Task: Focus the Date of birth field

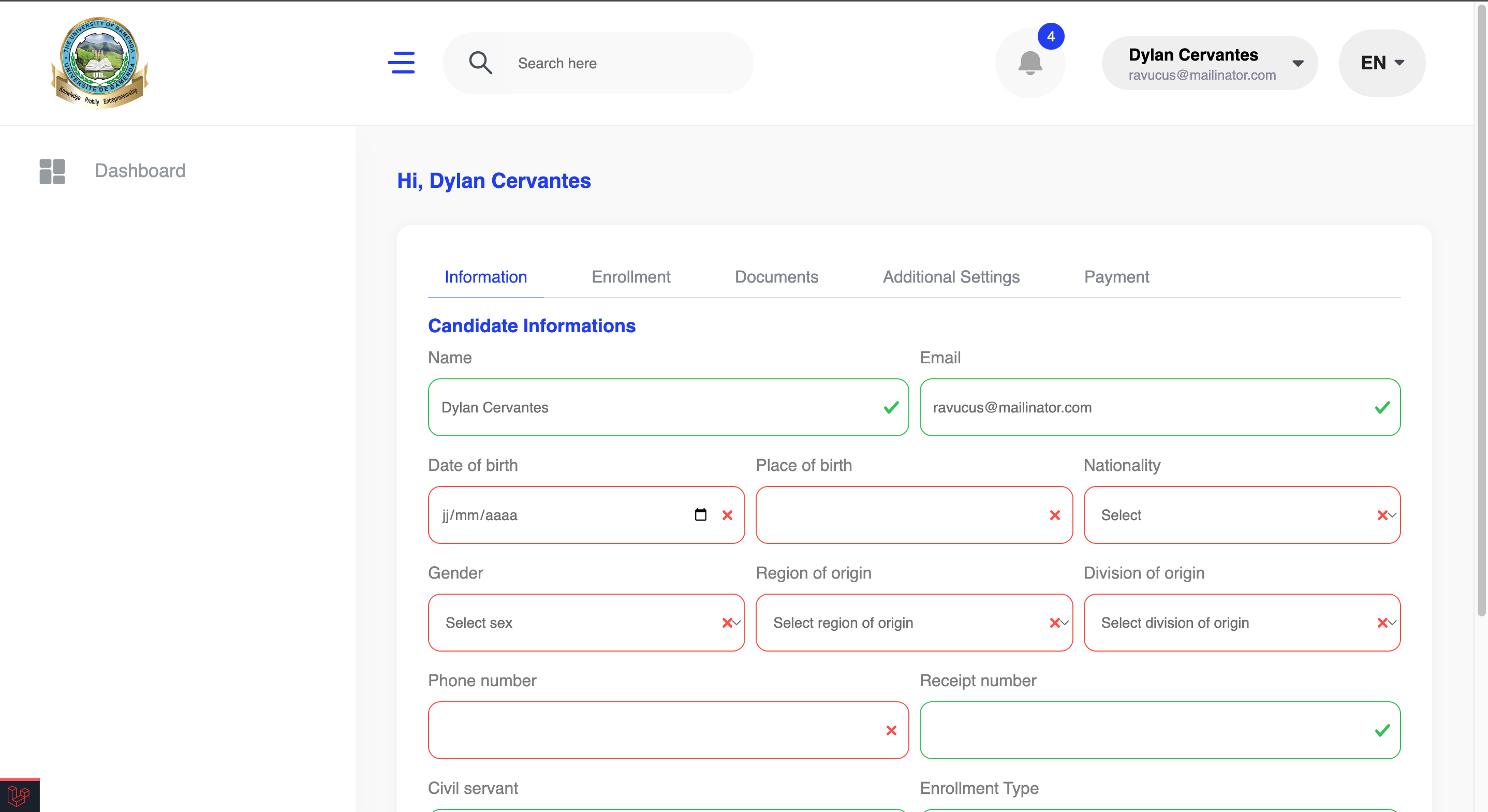Action: click(x=586, y=515)
